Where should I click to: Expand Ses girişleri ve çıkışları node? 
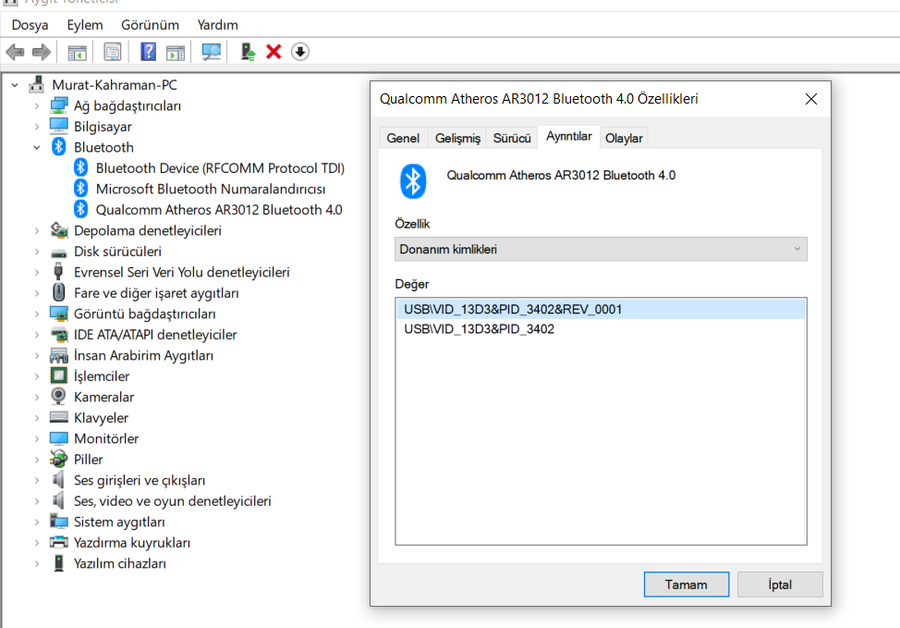tap(37, 480)
